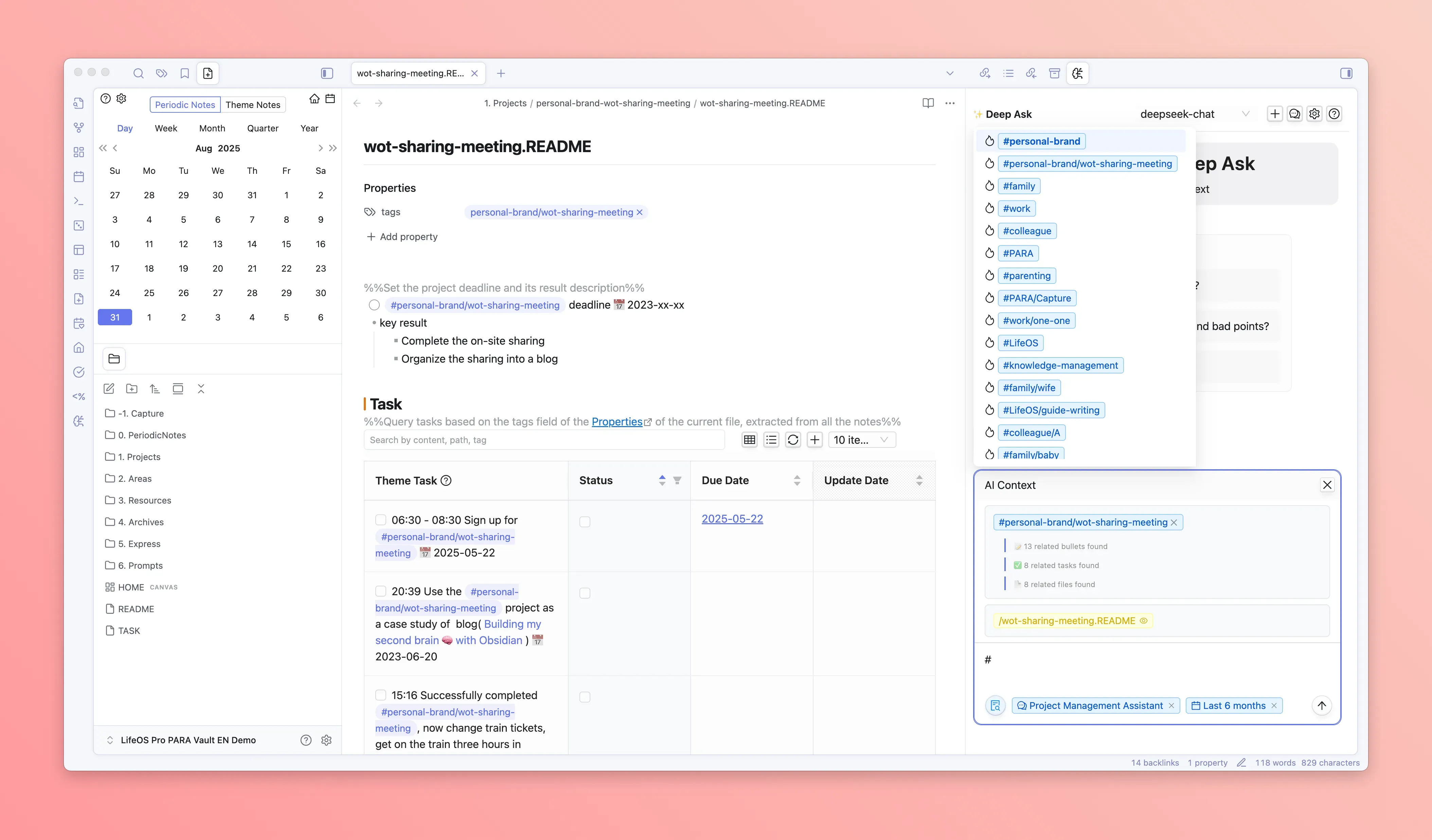Expand the 10 items per page dropdown
The image size is (1432, 840).
coord(861,440)
